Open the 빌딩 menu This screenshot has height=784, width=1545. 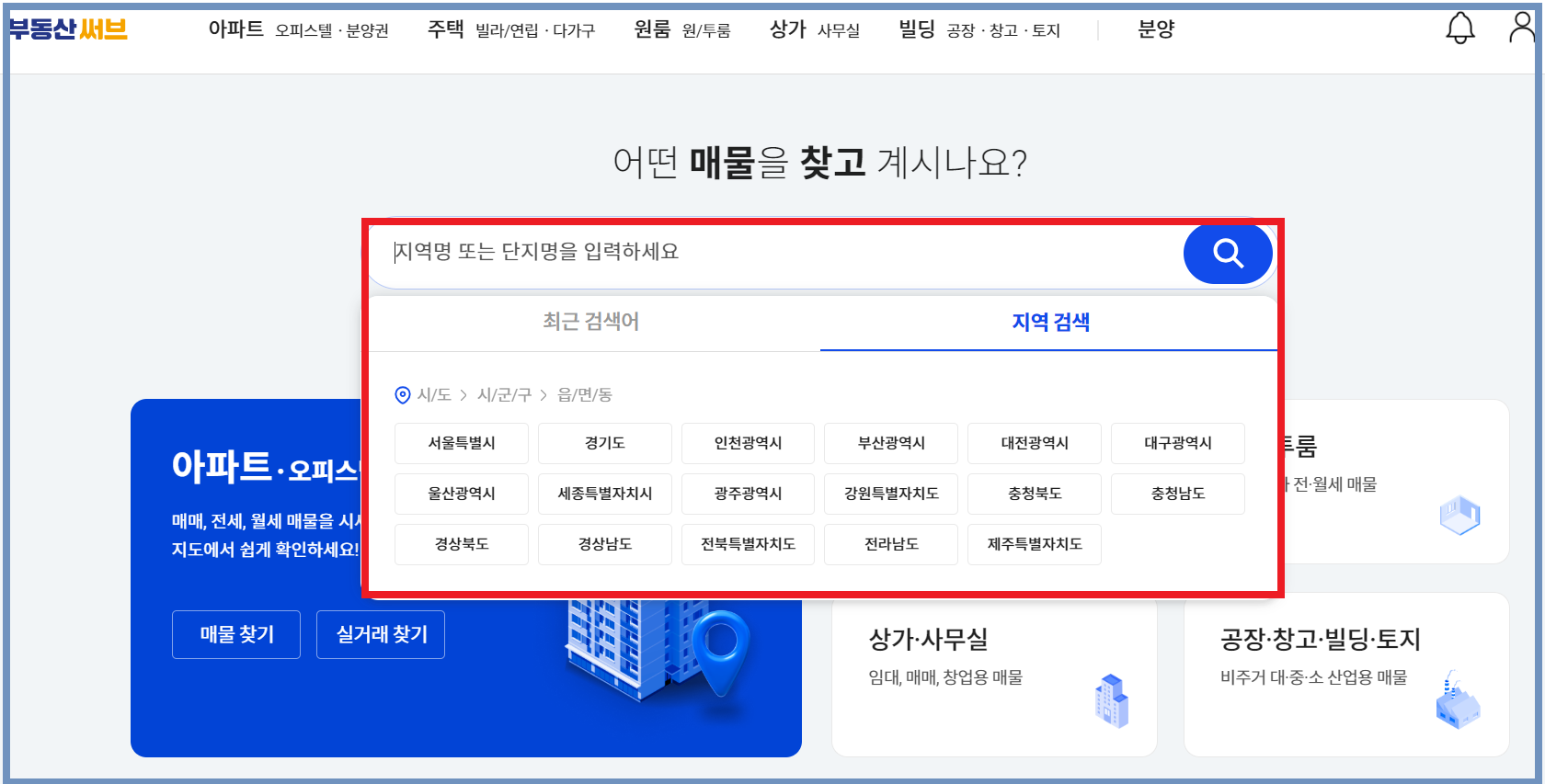click(x=917, y=29)
